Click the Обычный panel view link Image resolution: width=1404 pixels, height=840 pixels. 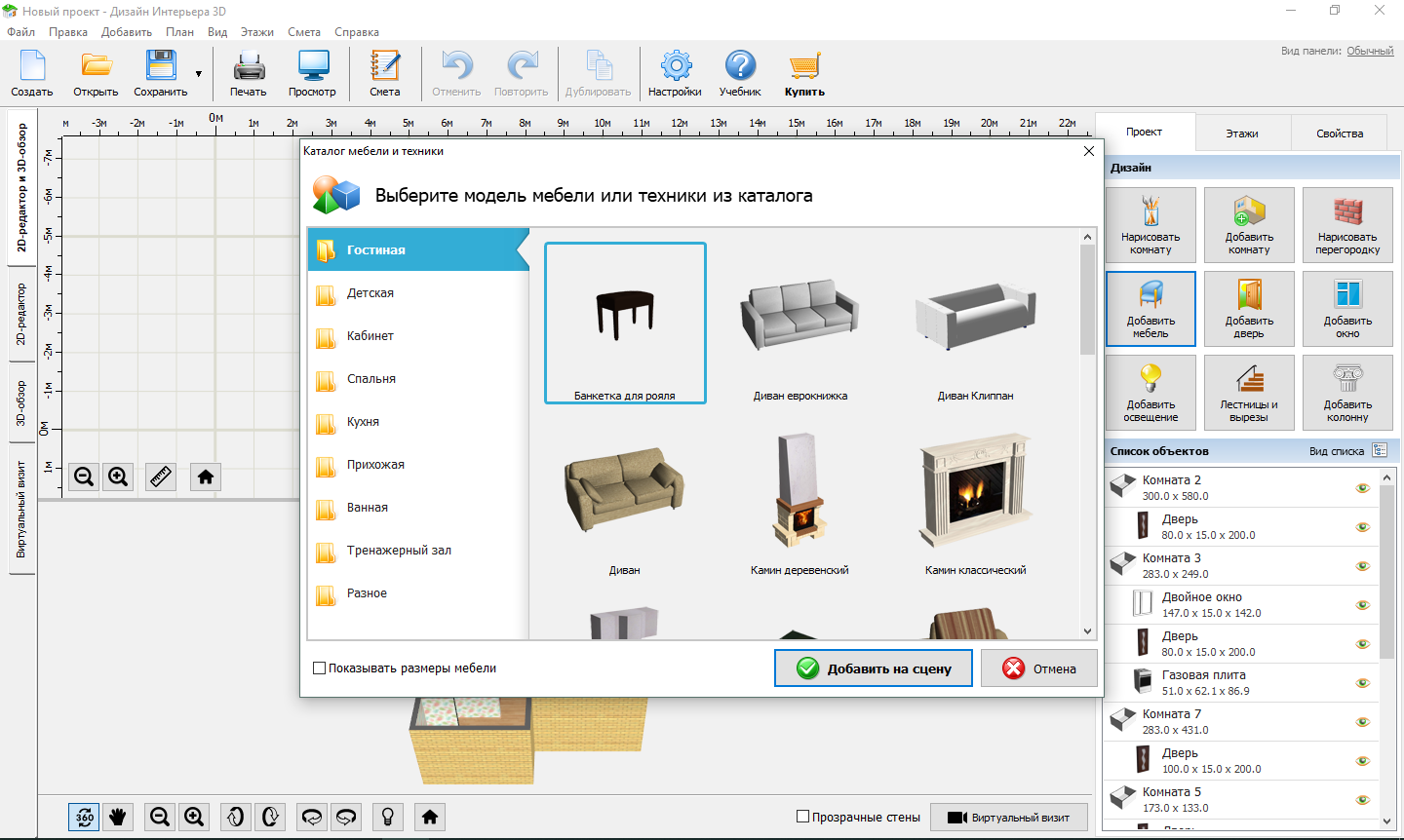pyautogui.click(x=1370, y=51)
